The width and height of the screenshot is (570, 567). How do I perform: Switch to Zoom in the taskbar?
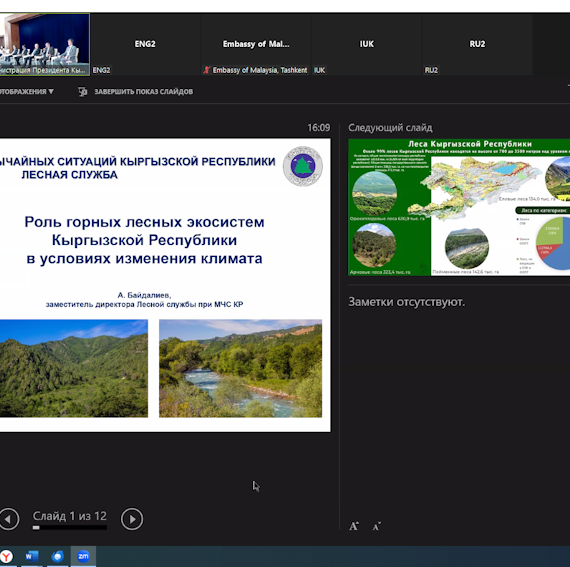tap(83, 556)
